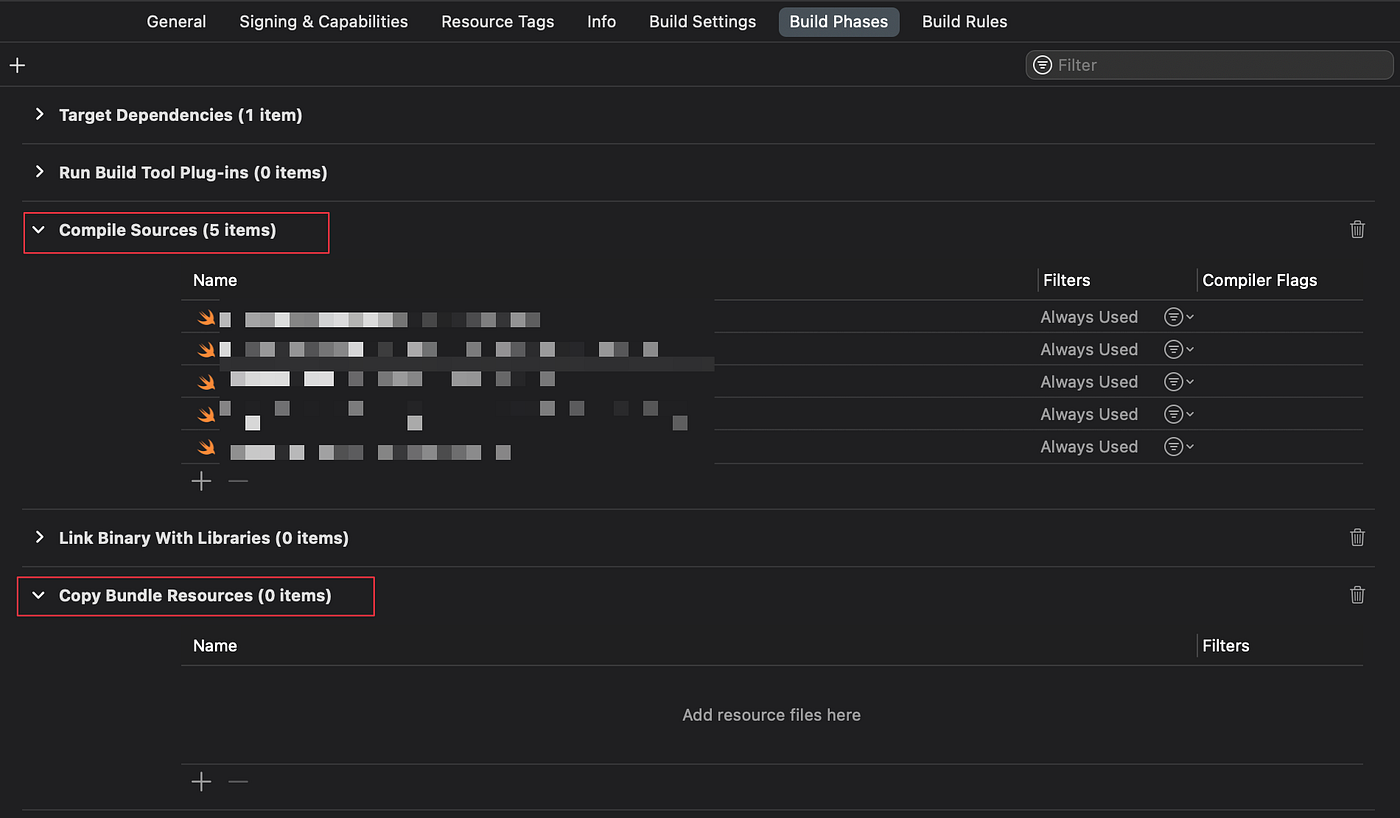Open platform filter dropdown for last source file
Image resolution: width=1400 pixels, height=818 pixels.
(x=1178, y=447)
